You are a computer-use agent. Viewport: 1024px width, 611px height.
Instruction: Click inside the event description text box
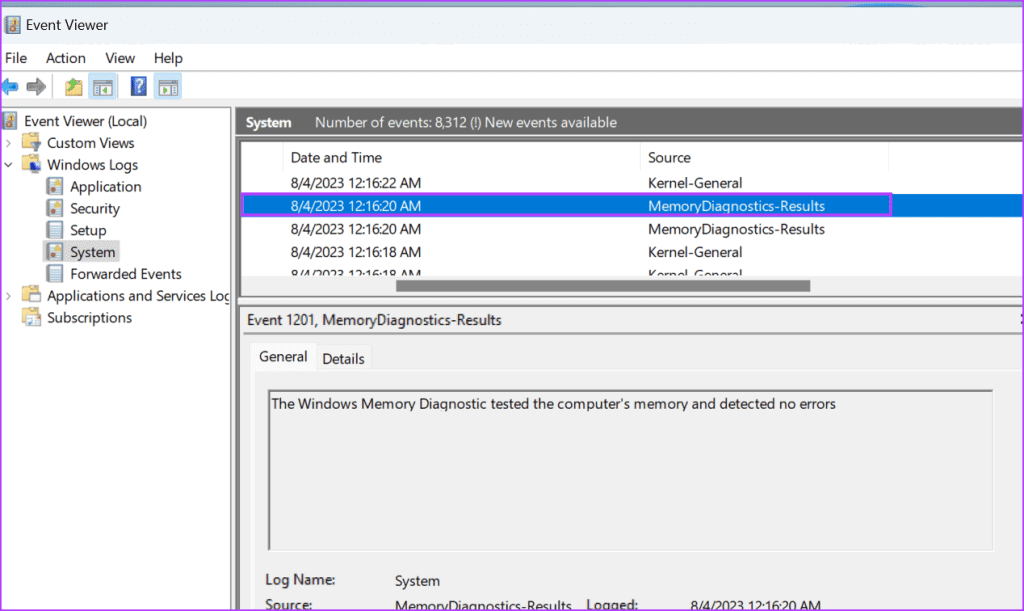pos(630,470)
